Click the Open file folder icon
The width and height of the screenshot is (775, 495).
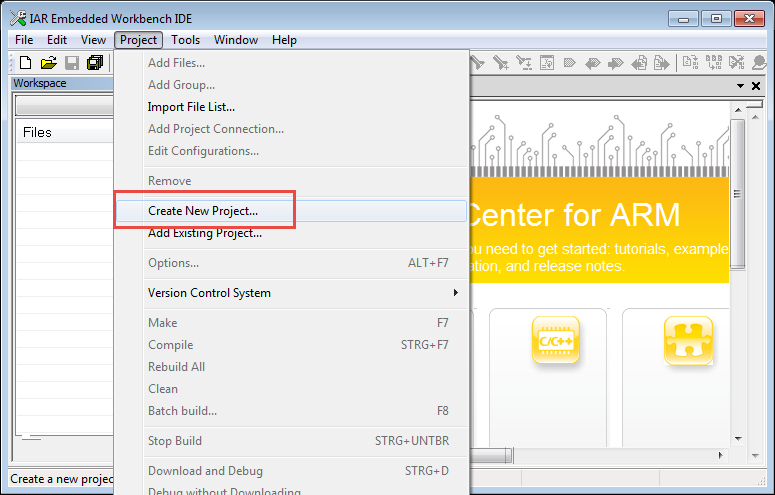[x=48, y=63]
